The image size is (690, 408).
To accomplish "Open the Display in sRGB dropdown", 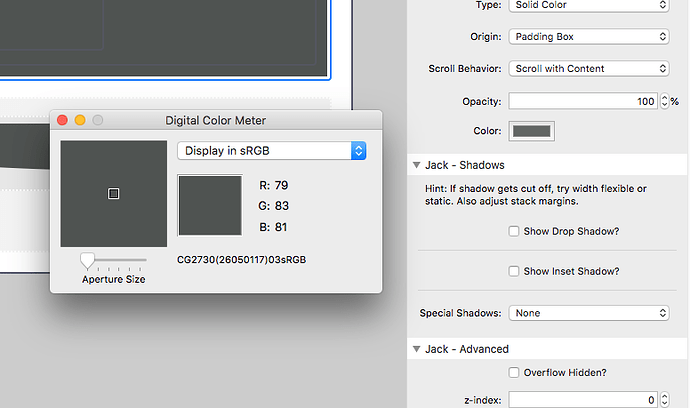I will (272, 151).
